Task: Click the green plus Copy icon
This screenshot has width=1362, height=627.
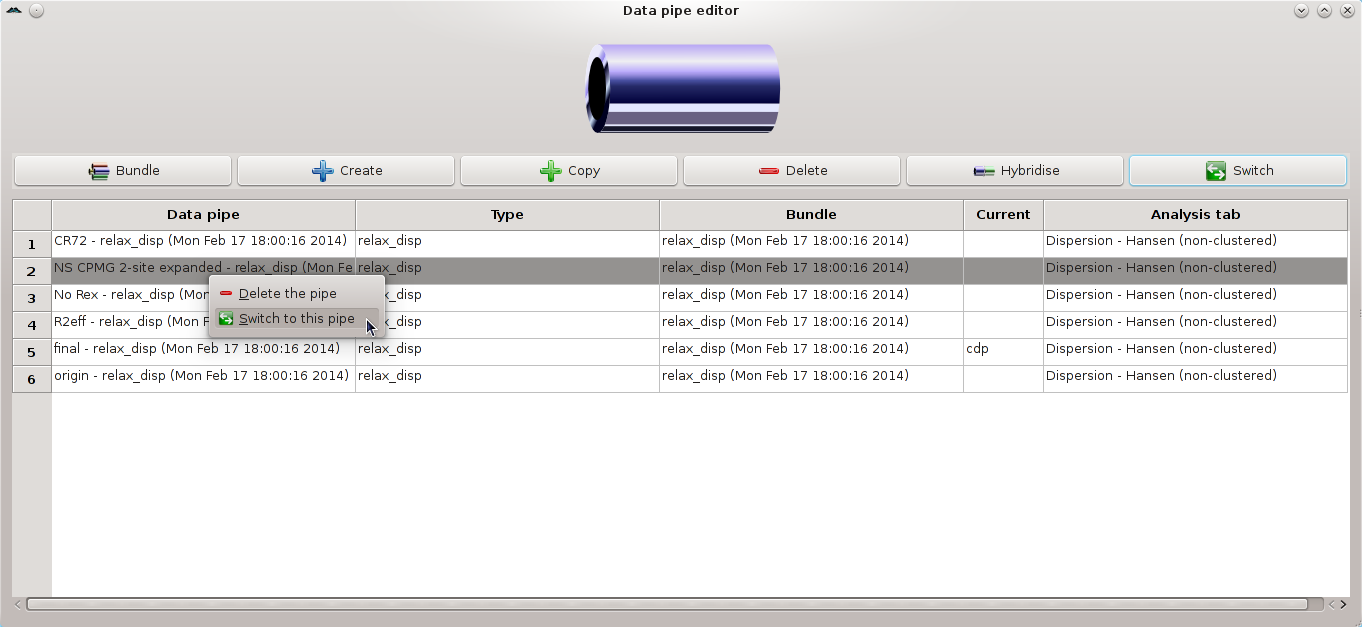Action: [550, 171]
